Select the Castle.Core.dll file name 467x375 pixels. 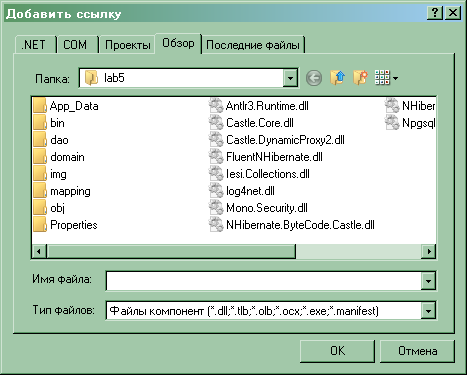pos(260,123)
